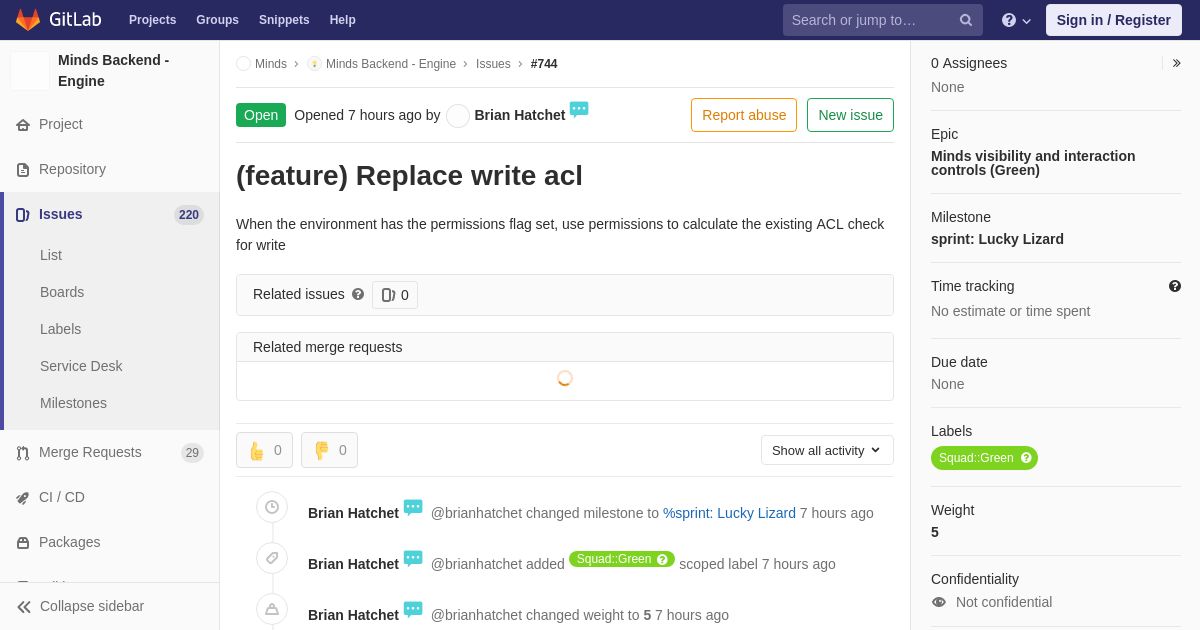Screen dimensions: 1200x630
Task: Click Sign in / Register button
Action: coord(1114,20)
